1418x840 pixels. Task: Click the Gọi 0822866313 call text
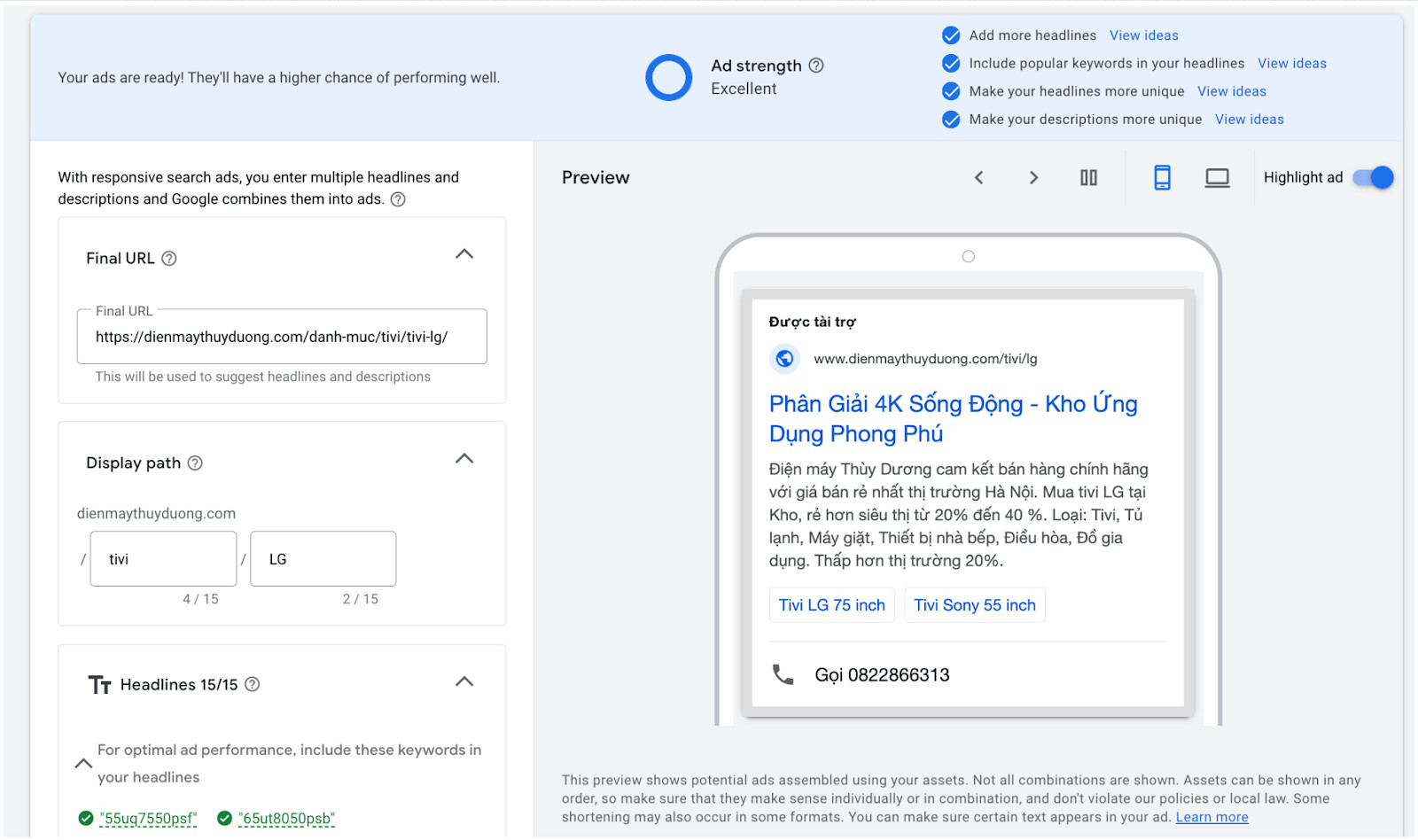tap(883, 675)
